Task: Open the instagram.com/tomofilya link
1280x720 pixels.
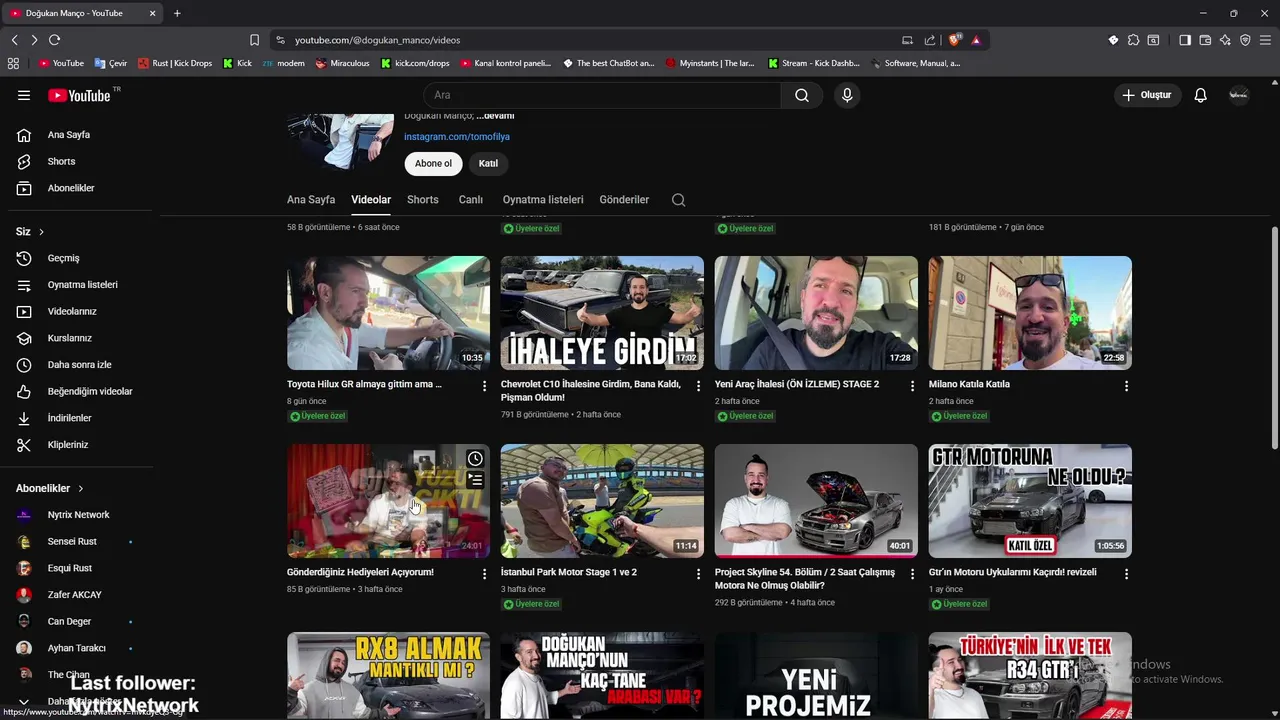Action: (x=457, y=137)
